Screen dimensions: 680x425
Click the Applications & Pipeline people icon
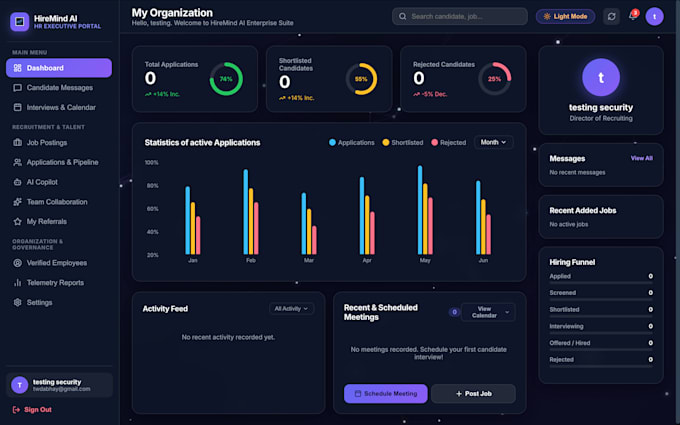[17, 162]
